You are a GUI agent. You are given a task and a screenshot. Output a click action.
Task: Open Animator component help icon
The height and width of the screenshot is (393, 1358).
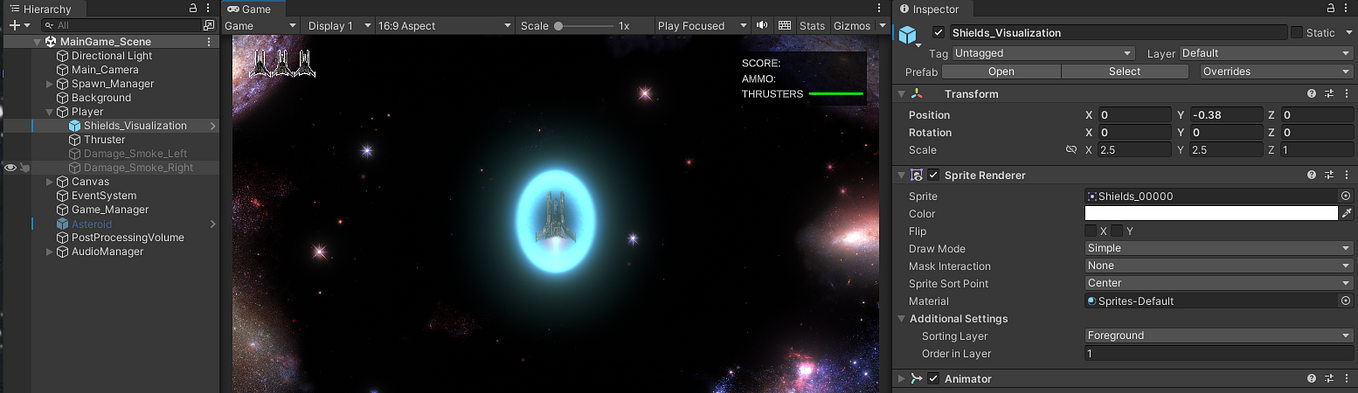point(1311,379)
